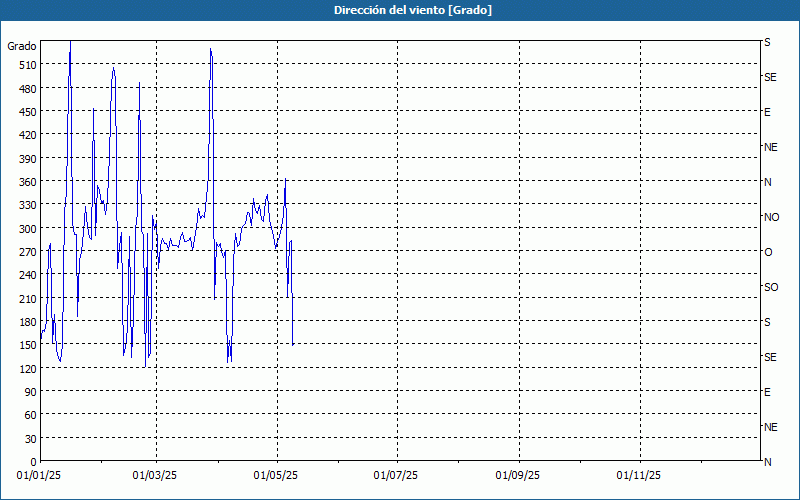The image size is (800, 500).
Task: Click the 420 degree axis label
Action: [28, 135]
